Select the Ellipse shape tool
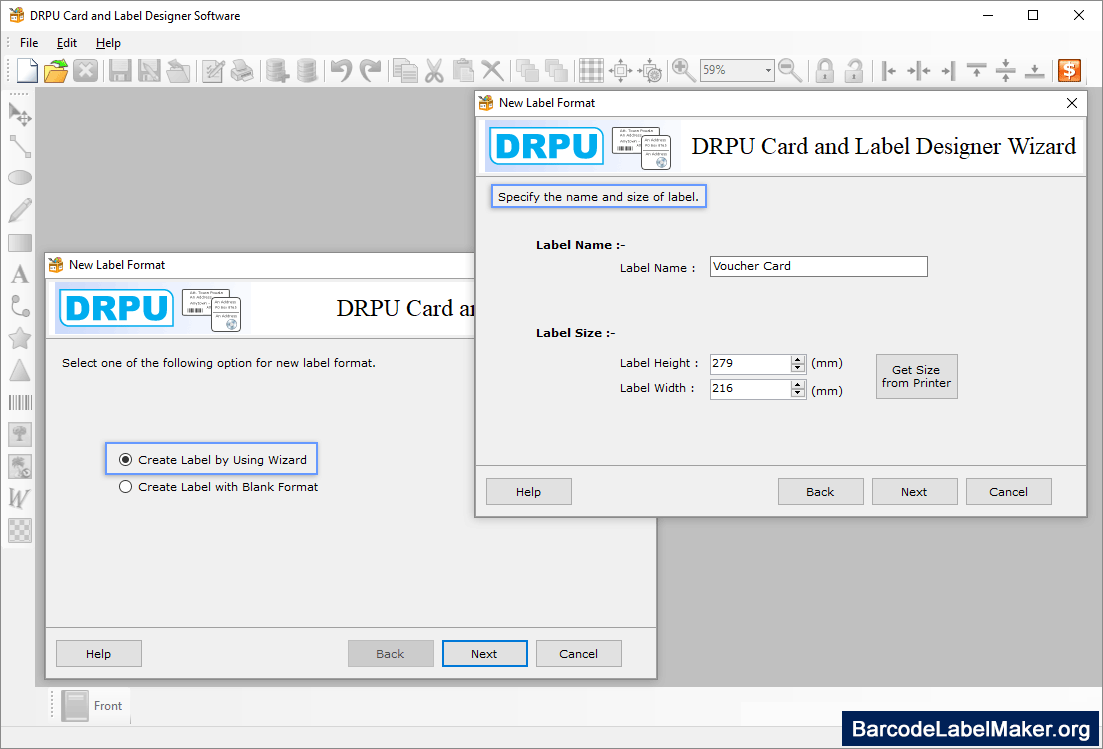Image resolution: width=1103 pixels, height=749 pixels. (20, 178)
